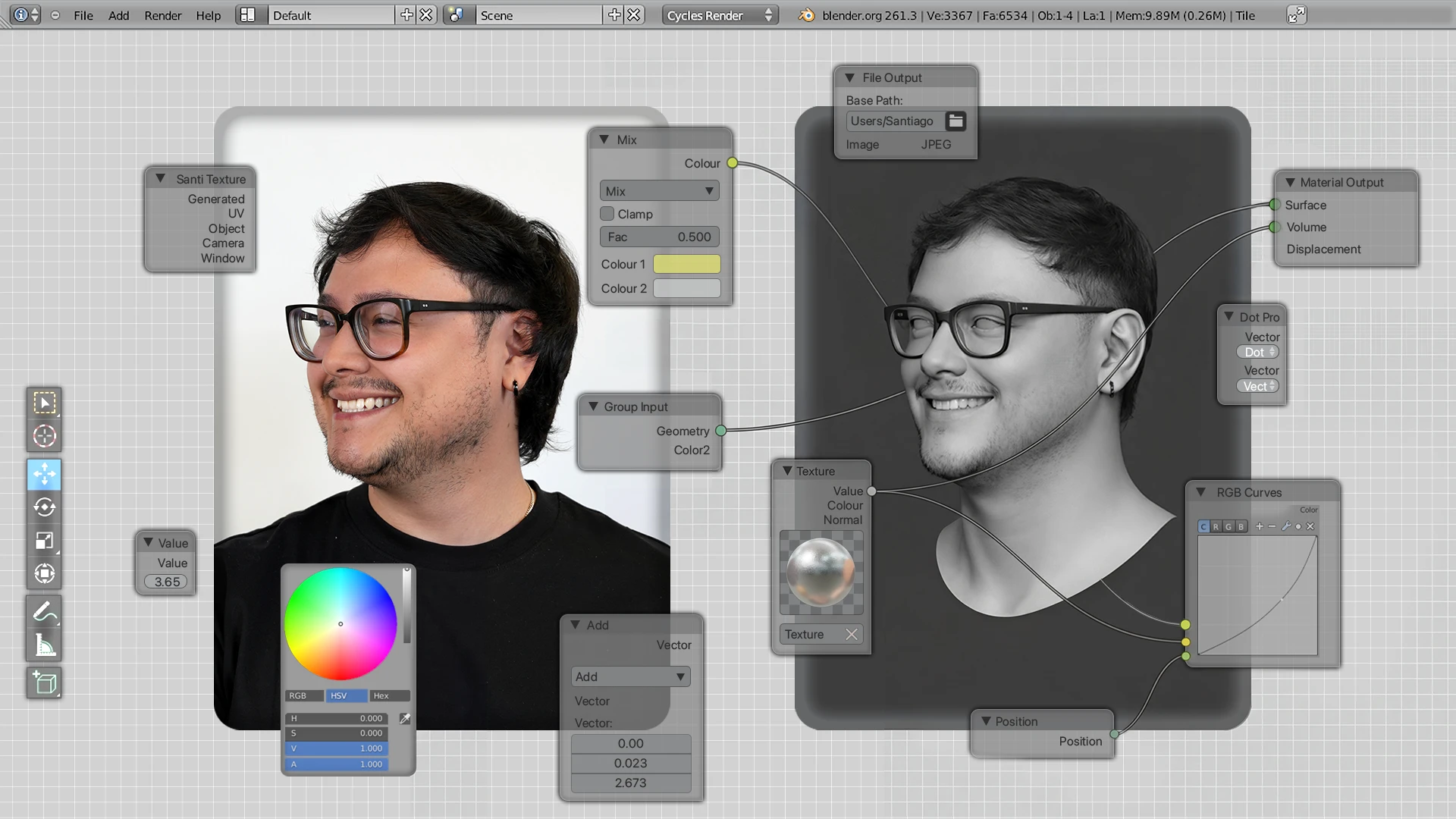This screenshot has height=819, width=1456.
Task: Select the Measure tool
Action: [43, 645]
